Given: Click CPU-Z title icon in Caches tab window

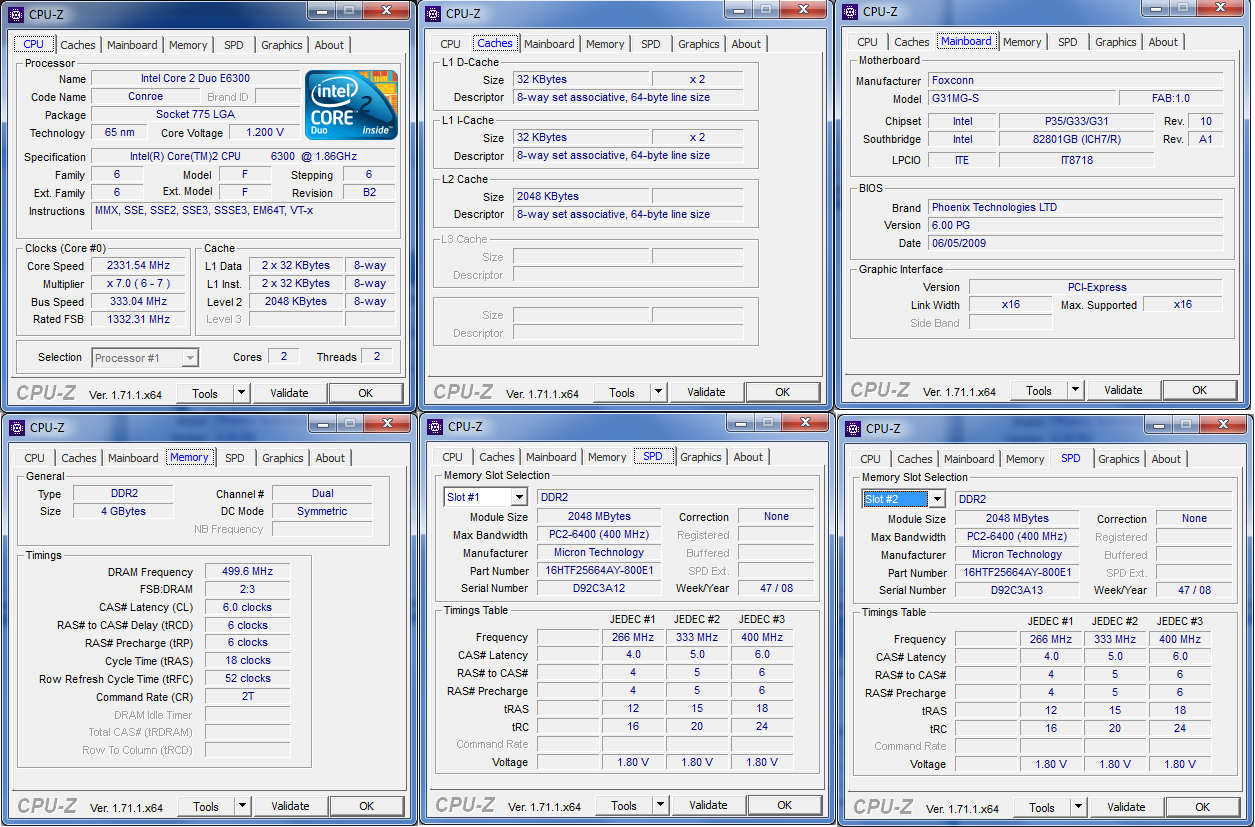Looking at the screenshot, I should [x=433, y=13].
